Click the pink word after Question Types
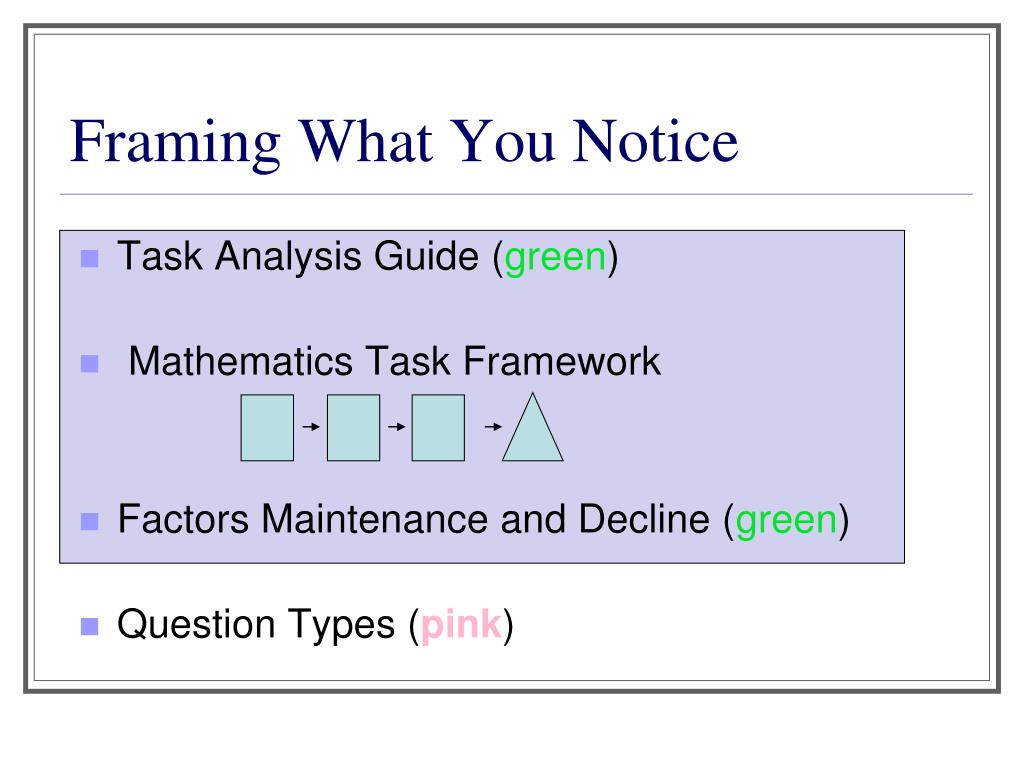The height and width of the screenshot is (768, 1024). (x=461, y=627)
